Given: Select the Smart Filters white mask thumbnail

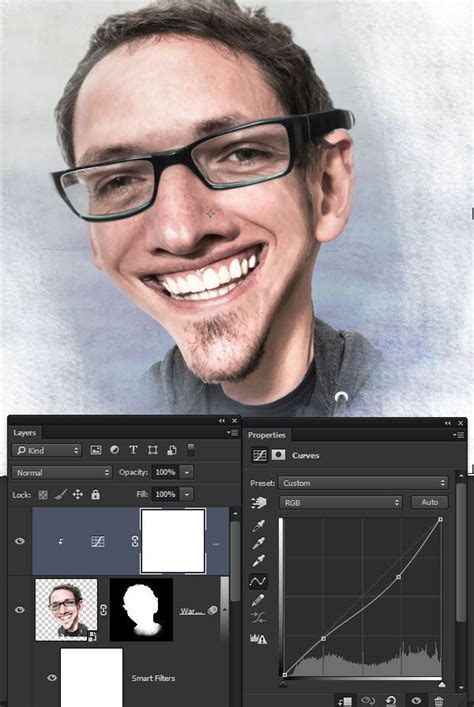Looking at the screenshot, I should [92, 678].
